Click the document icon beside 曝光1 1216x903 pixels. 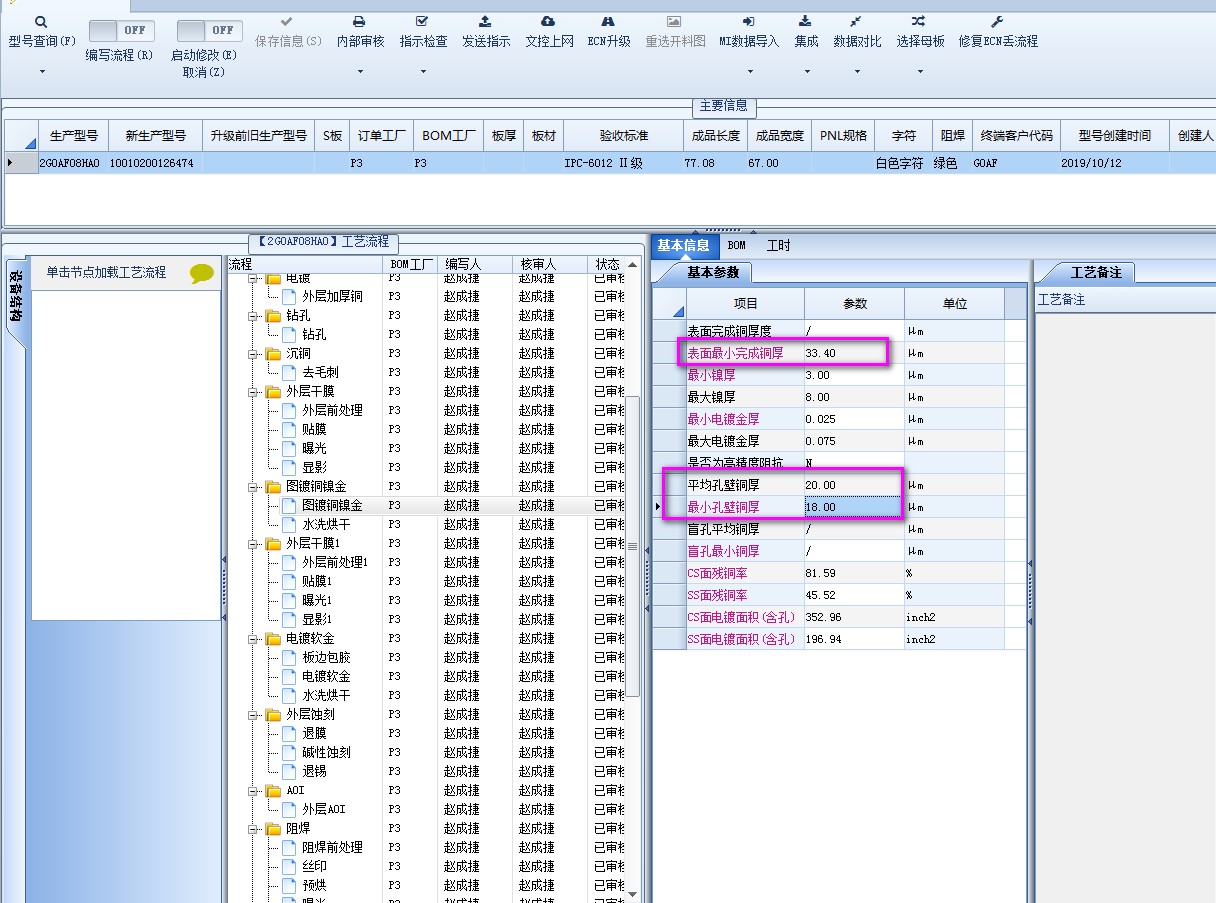[x=290, y=600]
